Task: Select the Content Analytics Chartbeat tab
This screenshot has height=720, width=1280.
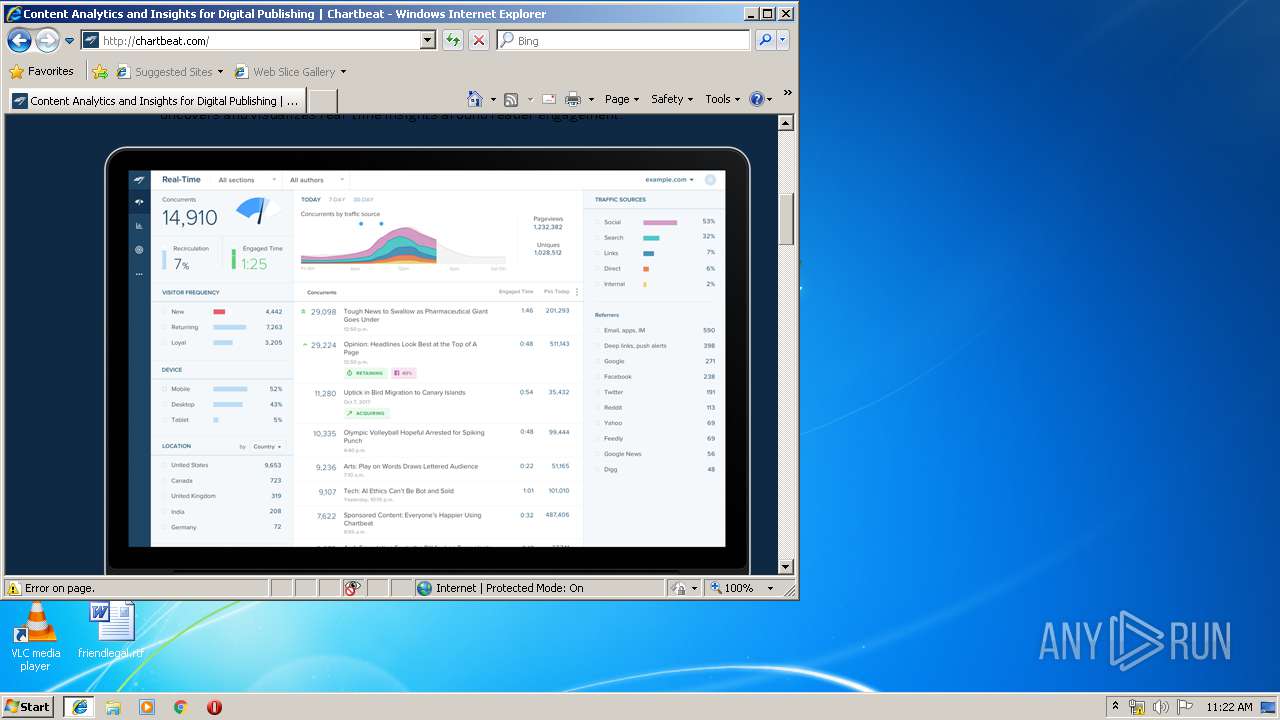Action: pyautogui.click(x=156, y=101)
